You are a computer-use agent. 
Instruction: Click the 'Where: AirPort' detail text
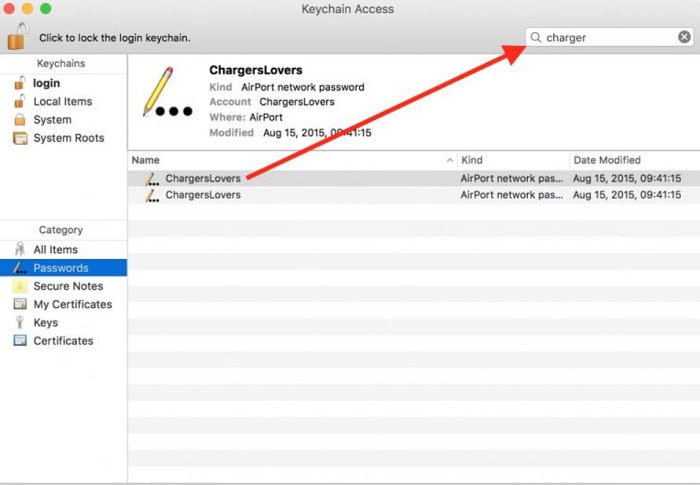coord(246,117)
